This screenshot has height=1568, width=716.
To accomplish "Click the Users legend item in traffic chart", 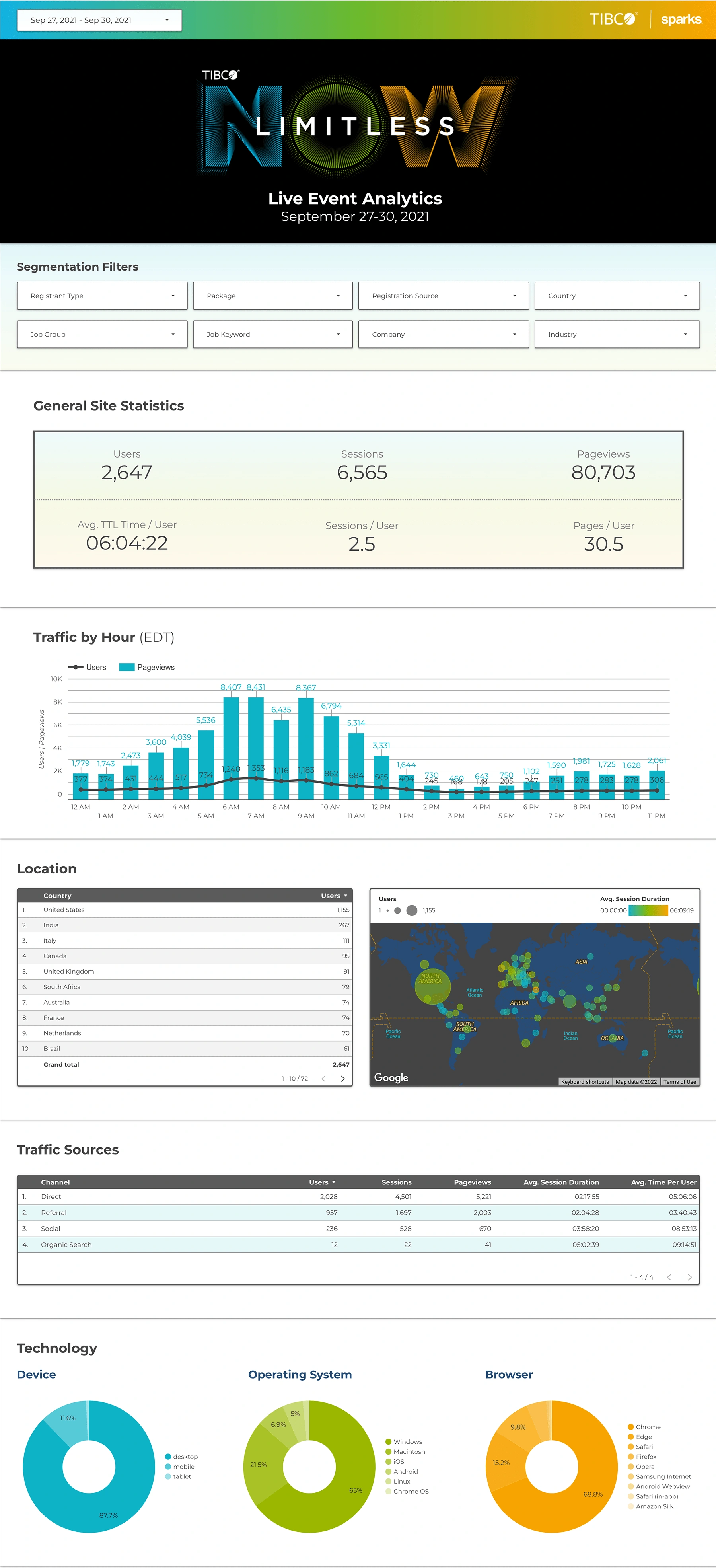I will [87, 667].
